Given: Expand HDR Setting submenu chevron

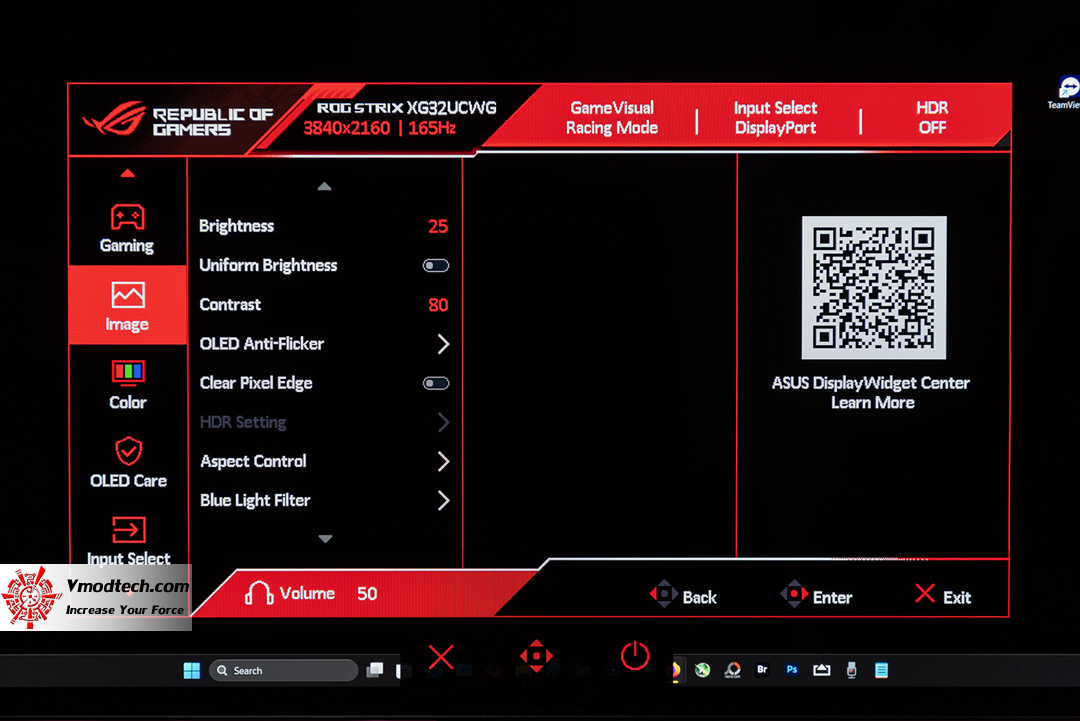Looking at the screenshot, I should pos(443,422).
